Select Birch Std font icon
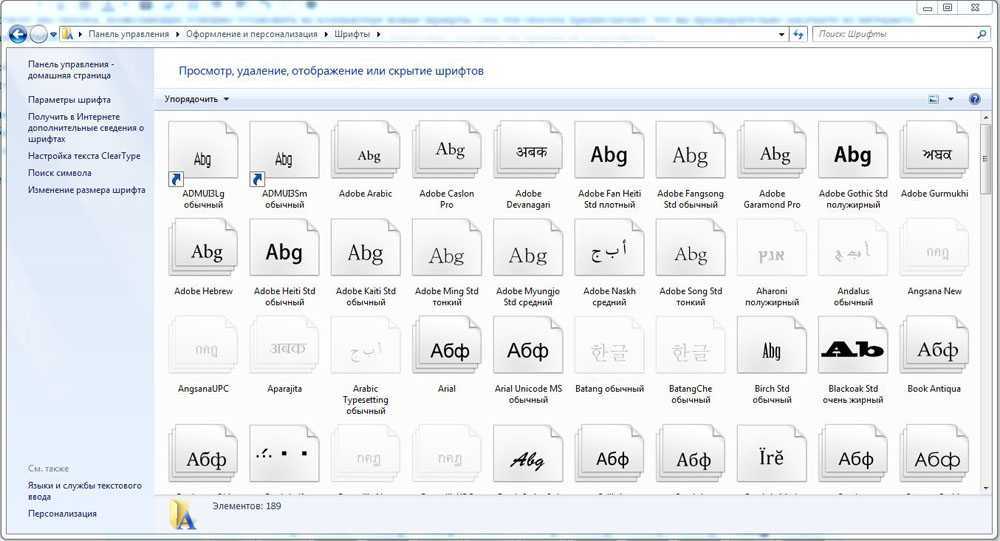The width and height of the screenshot is (1000, 541). 771,349
